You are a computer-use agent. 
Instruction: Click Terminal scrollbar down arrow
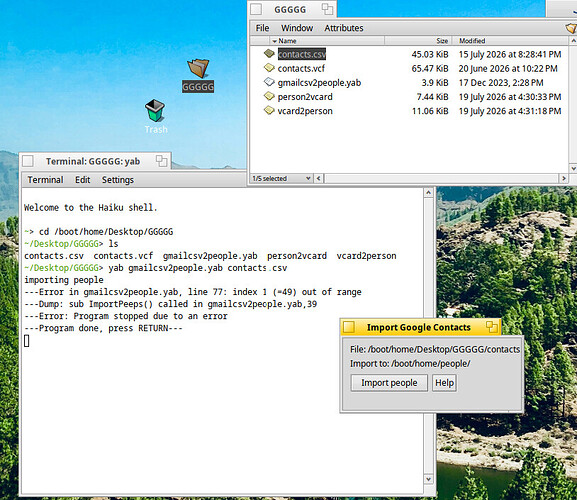(428, 479)
